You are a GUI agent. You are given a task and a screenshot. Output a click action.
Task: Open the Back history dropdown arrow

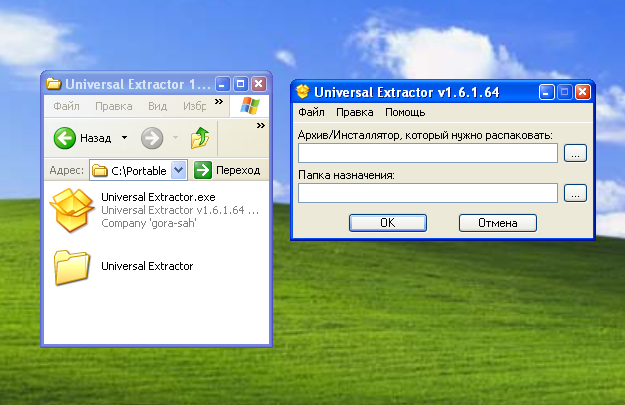pos(124,138)
